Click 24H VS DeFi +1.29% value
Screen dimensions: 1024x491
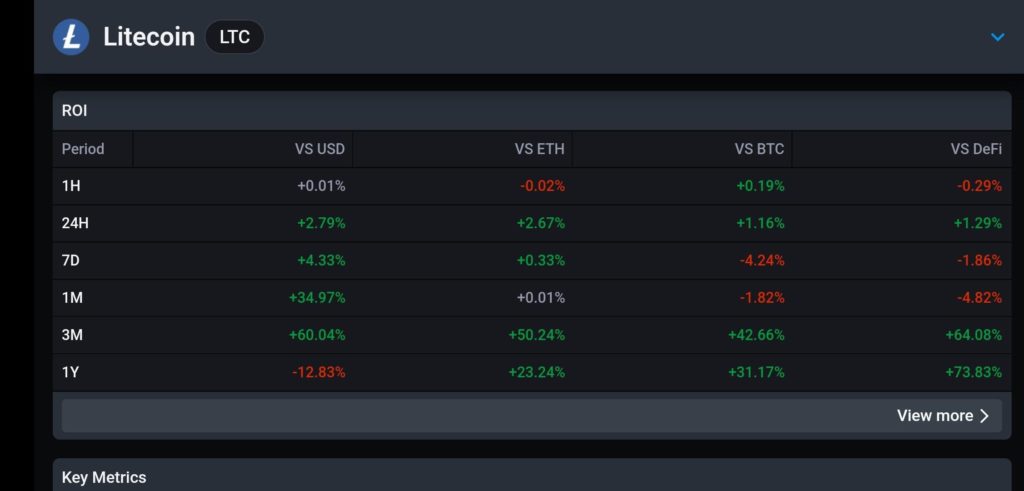pyautogui.click(x=978, y=223)
